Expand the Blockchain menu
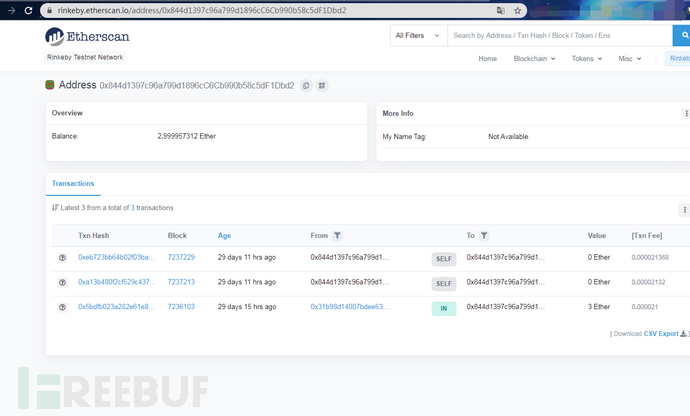This screenshot has height=416, width=690. click(x=534, y=59)
